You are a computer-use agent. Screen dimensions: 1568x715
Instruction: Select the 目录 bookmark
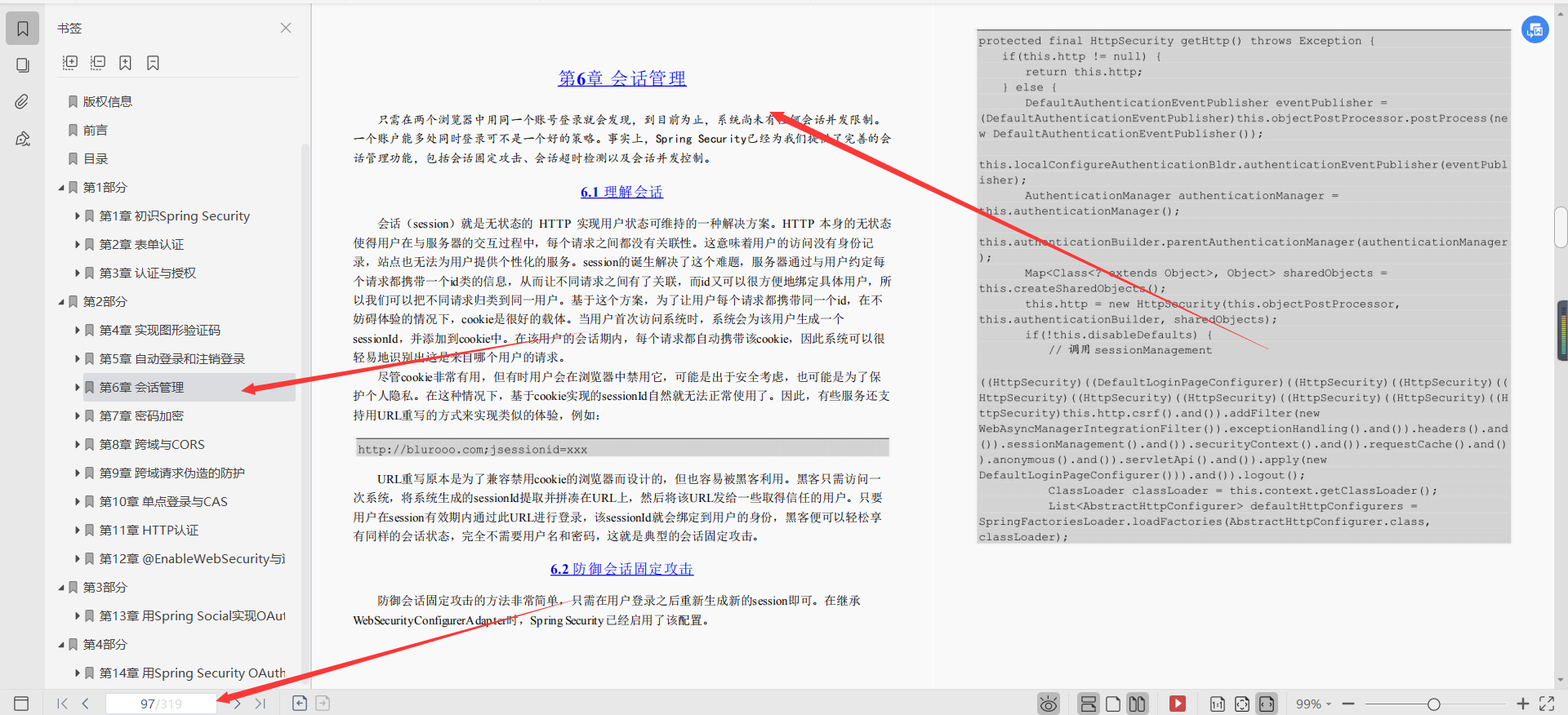(x=95, y=159)
